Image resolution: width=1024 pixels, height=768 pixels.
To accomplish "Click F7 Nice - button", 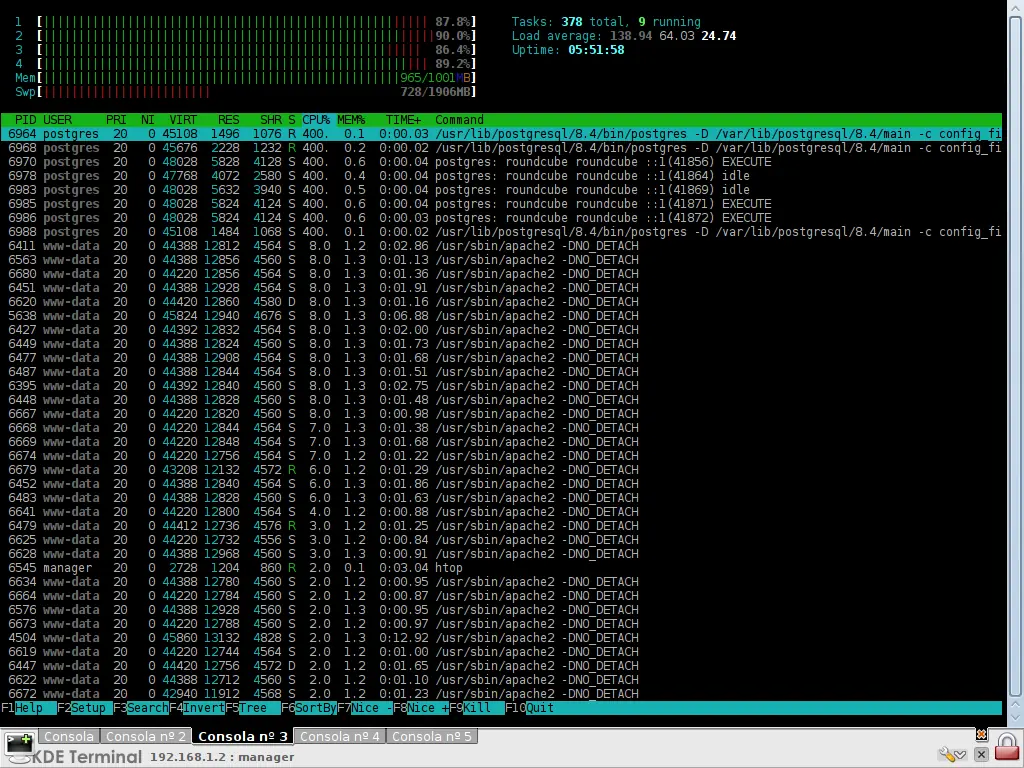I will pyautogui.click(x=365, y=708).
